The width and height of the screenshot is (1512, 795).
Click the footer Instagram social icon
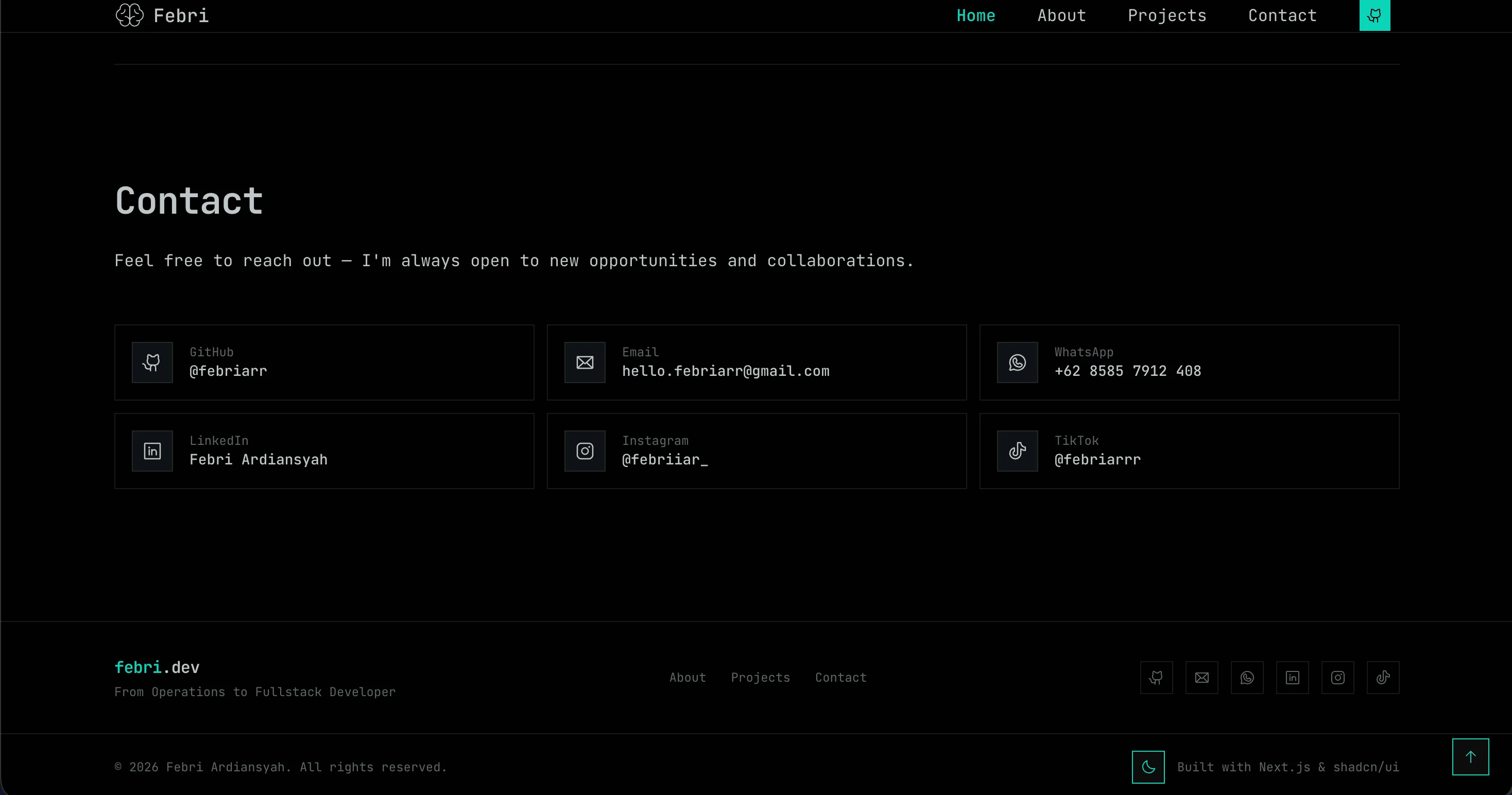click(1337, 678)
